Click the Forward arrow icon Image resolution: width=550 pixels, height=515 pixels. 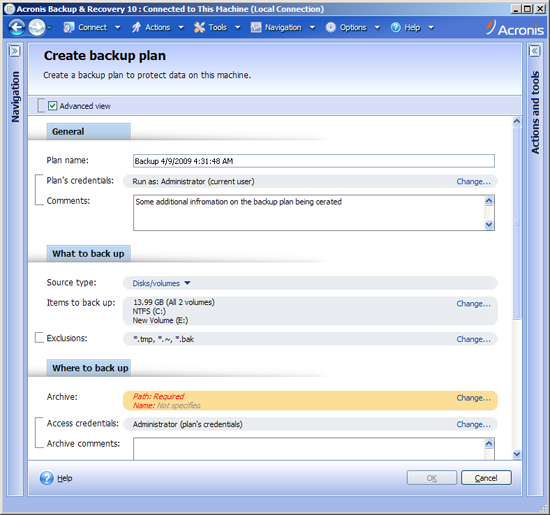37,27
